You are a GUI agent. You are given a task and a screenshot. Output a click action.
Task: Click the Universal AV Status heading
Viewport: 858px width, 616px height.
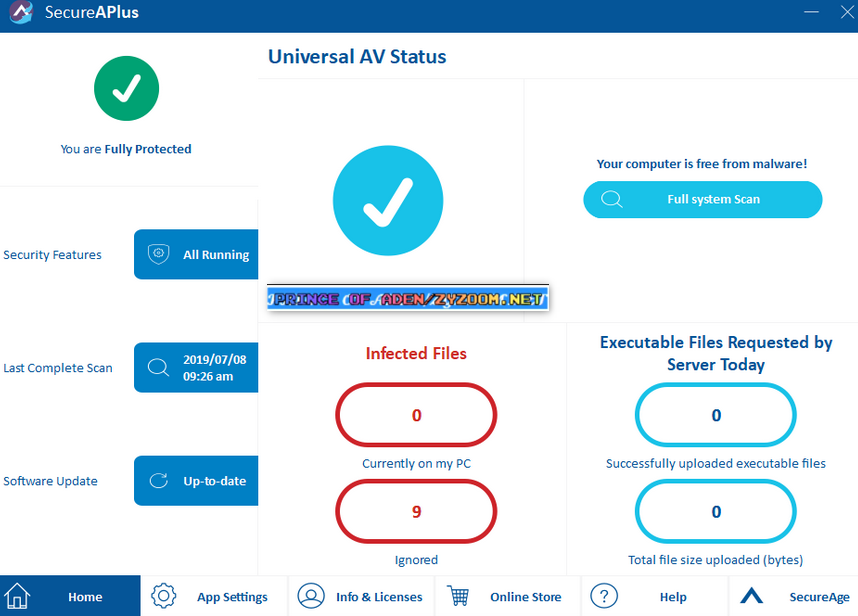coord(357,57)
